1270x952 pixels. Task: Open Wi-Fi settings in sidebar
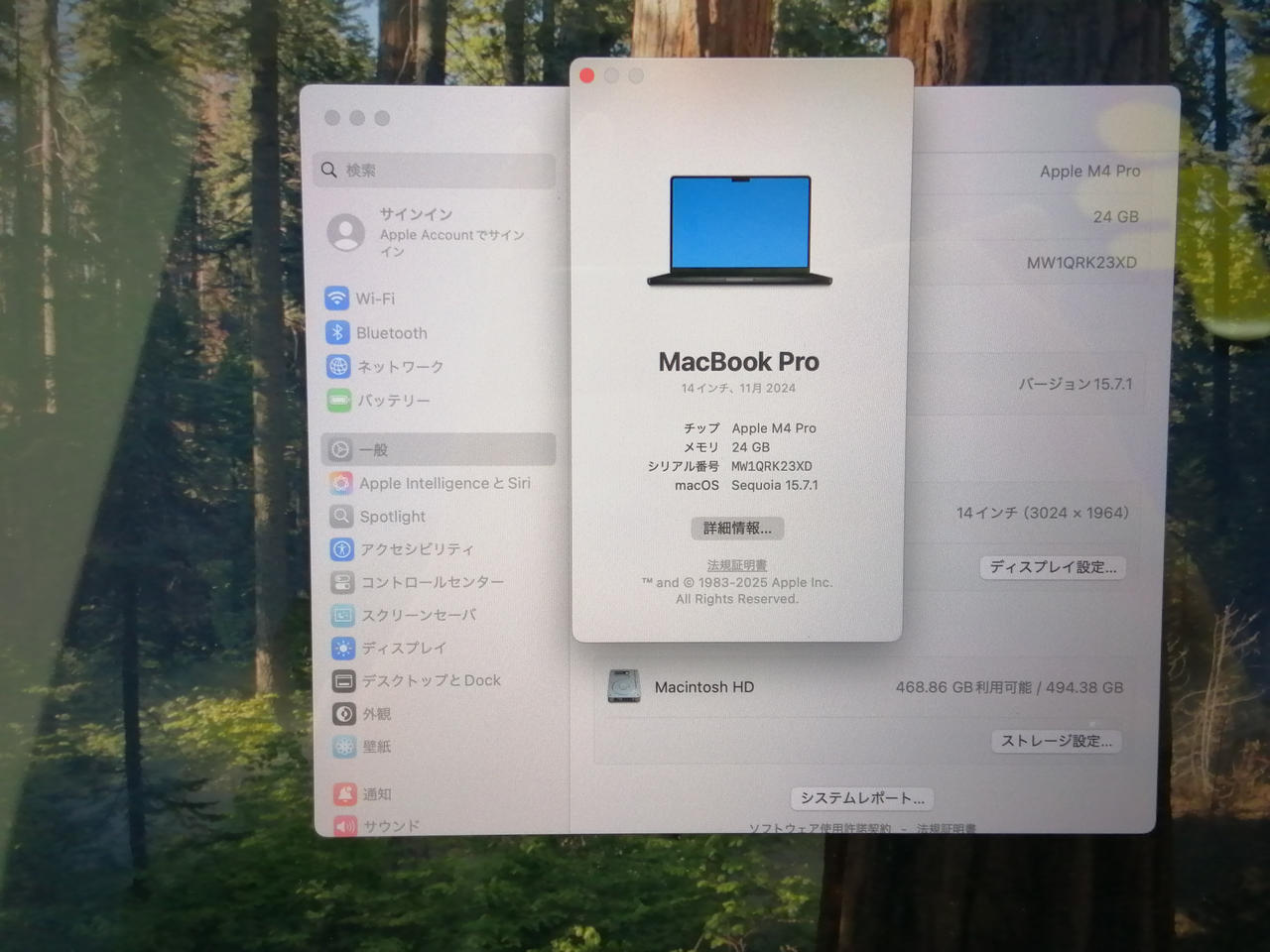(374, 298)
